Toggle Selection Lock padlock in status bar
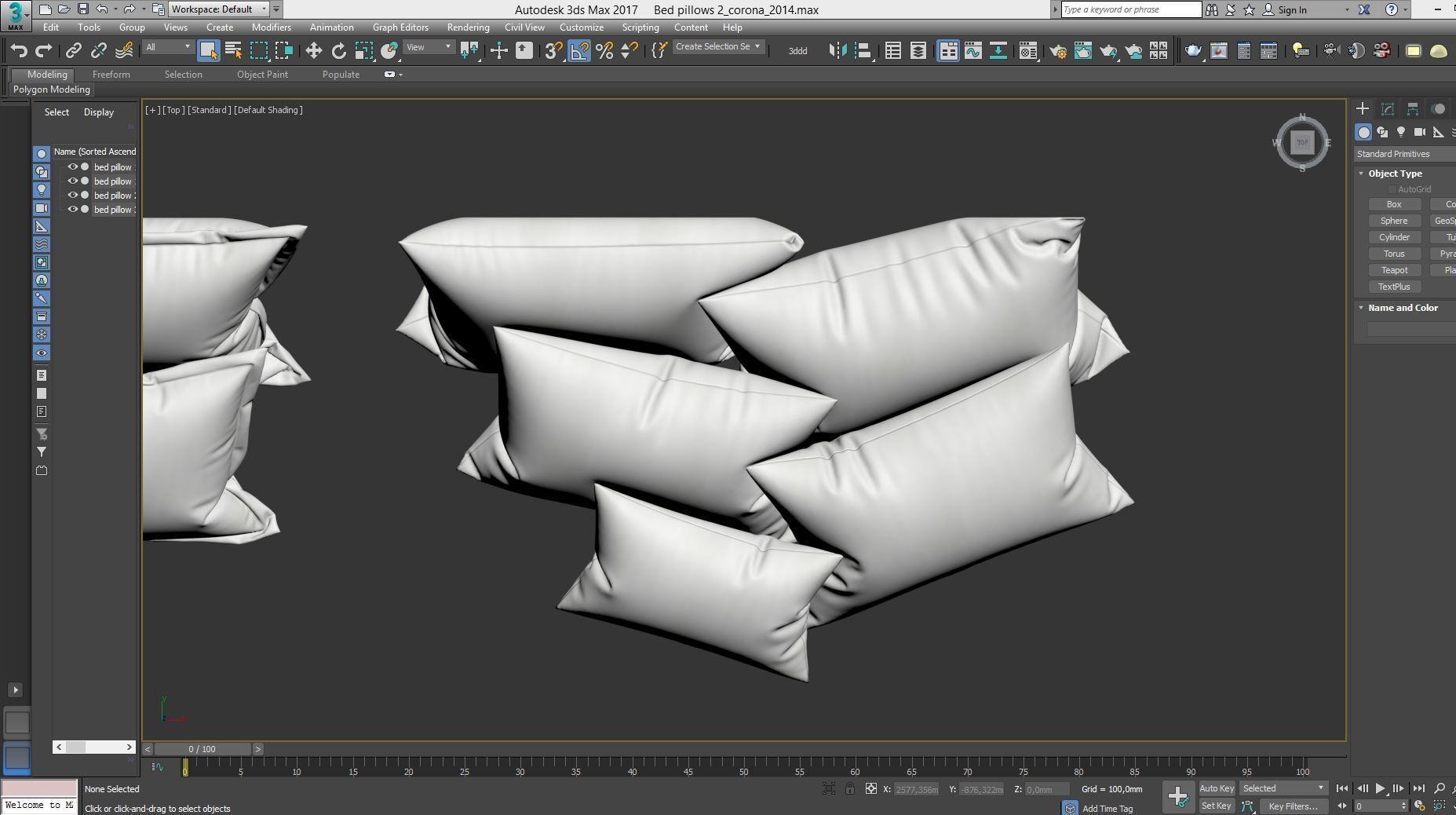This screenshot has height=815, width=1456. pos(850,788)
